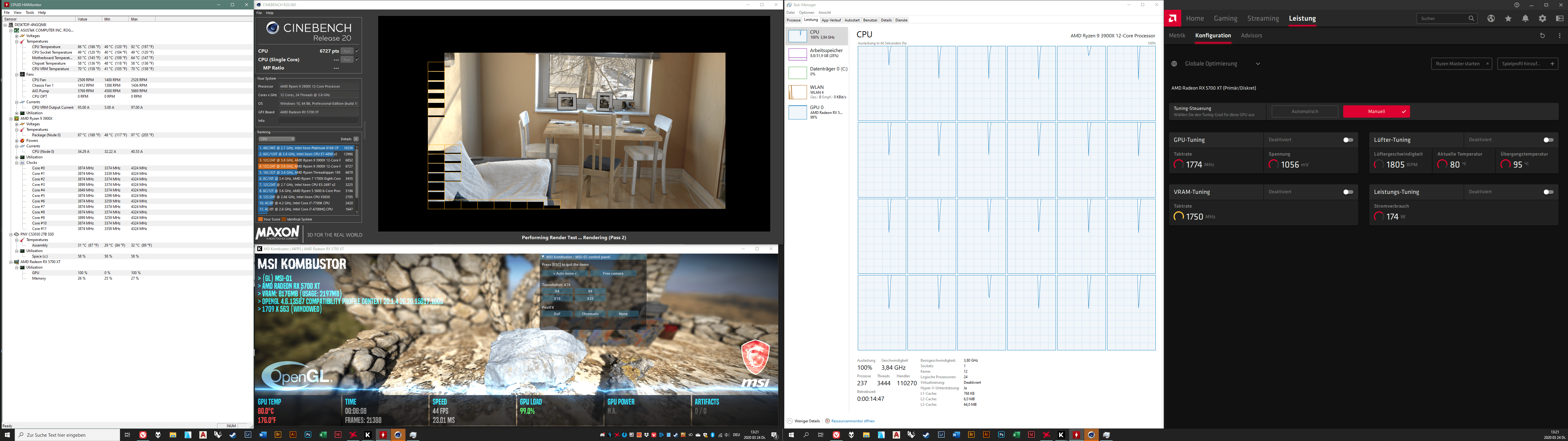The image size is (1568, 441).
Task: Enable the Leistungs-Tuning toggle
Action: pos(1548,192)
